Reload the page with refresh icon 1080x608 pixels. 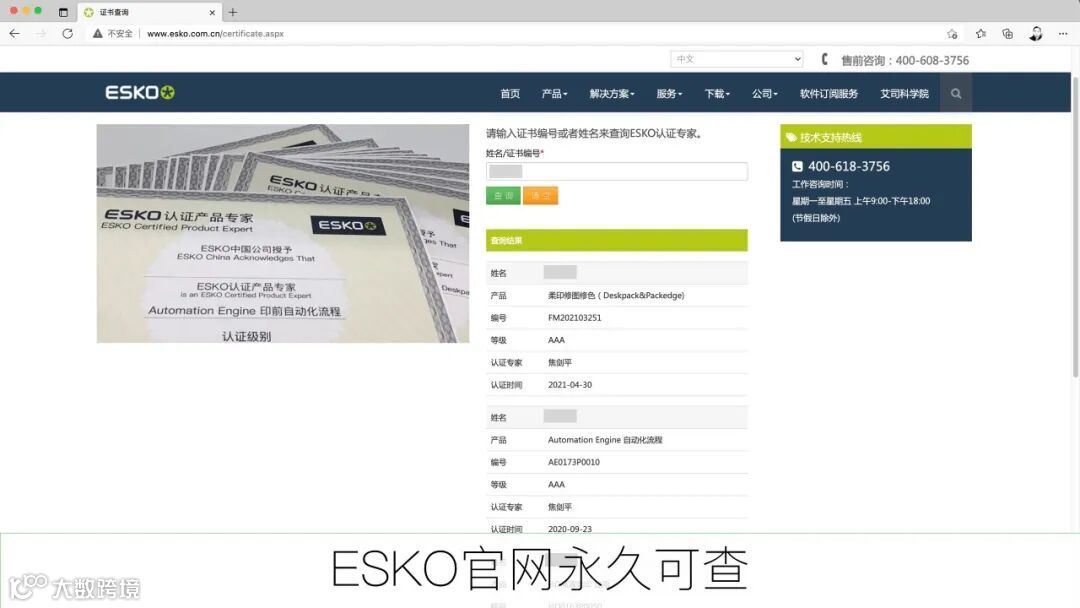pyautogui.click(x=67, y=33)
